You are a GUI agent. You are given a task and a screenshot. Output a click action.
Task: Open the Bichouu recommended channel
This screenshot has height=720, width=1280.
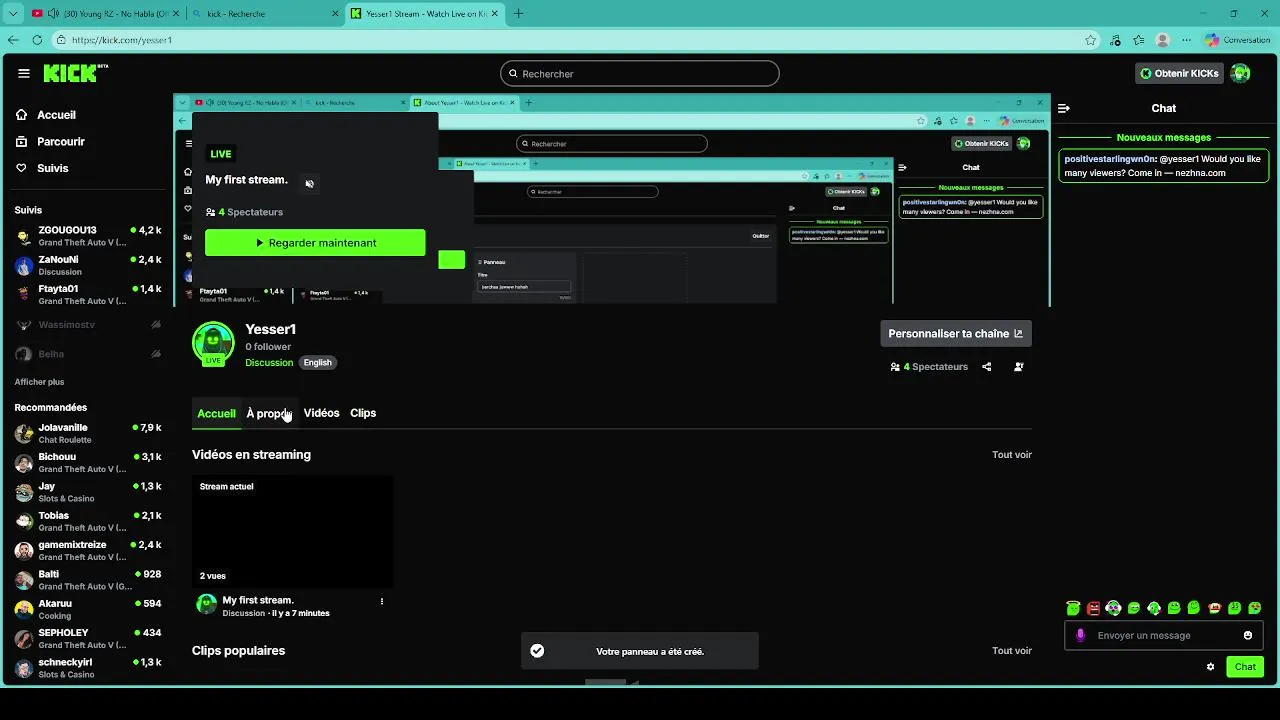pyautogui.click(x=88, y=463)
